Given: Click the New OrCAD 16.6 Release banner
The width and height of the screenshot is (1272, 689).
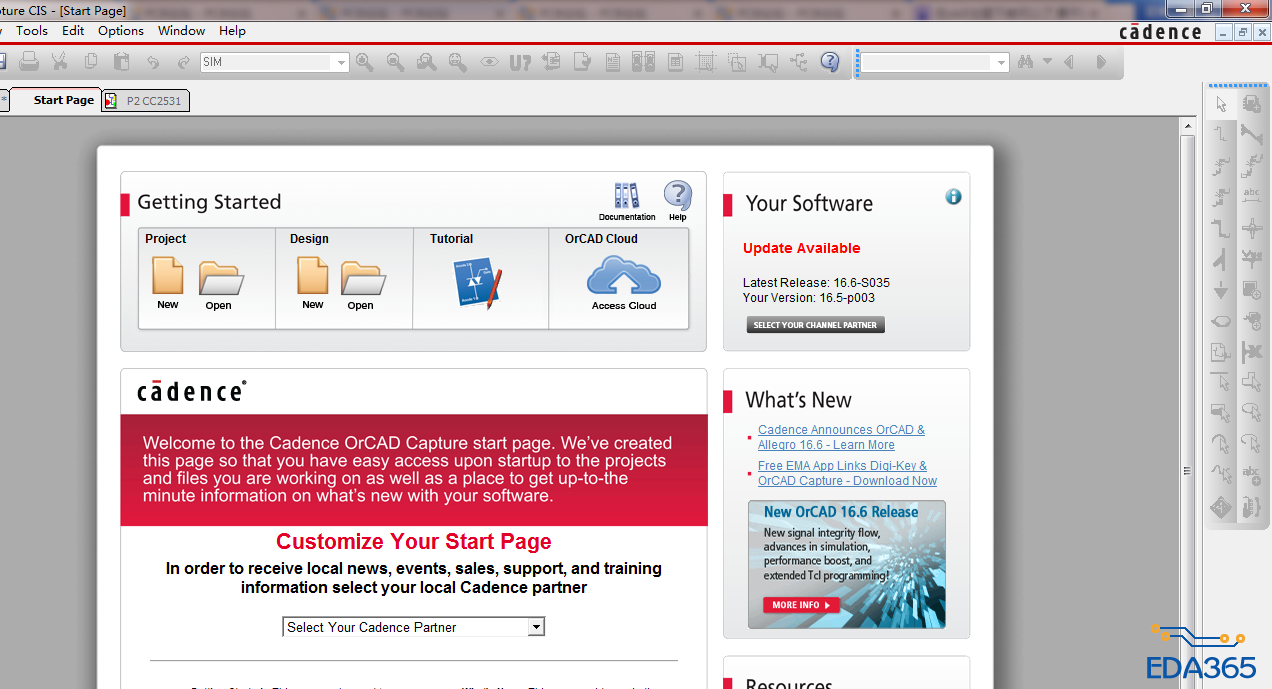Looking at the screenshot, I should coord(846,564).
